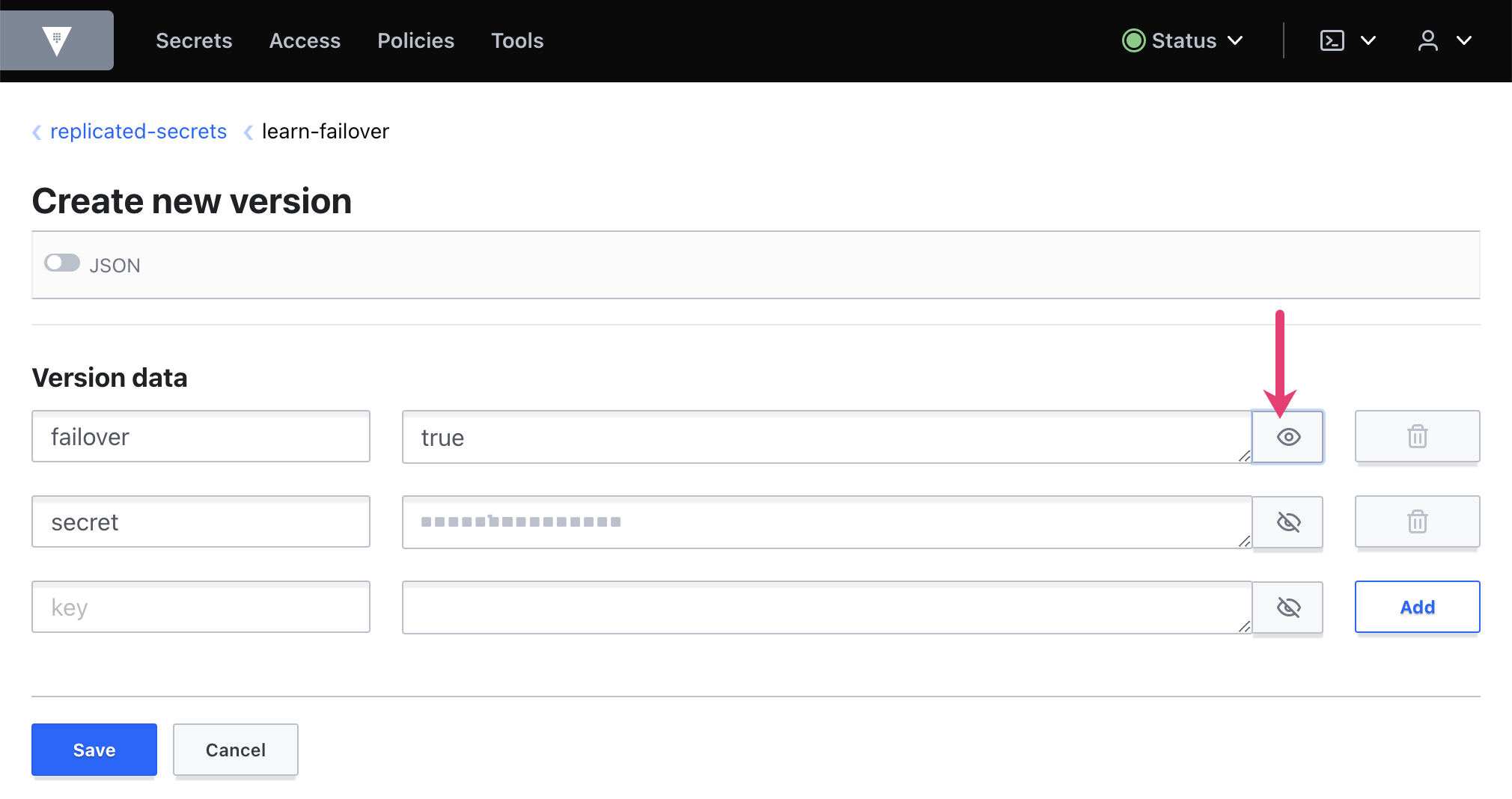Open the Secrets menu
1512x799 pixels.
(194, 40)
